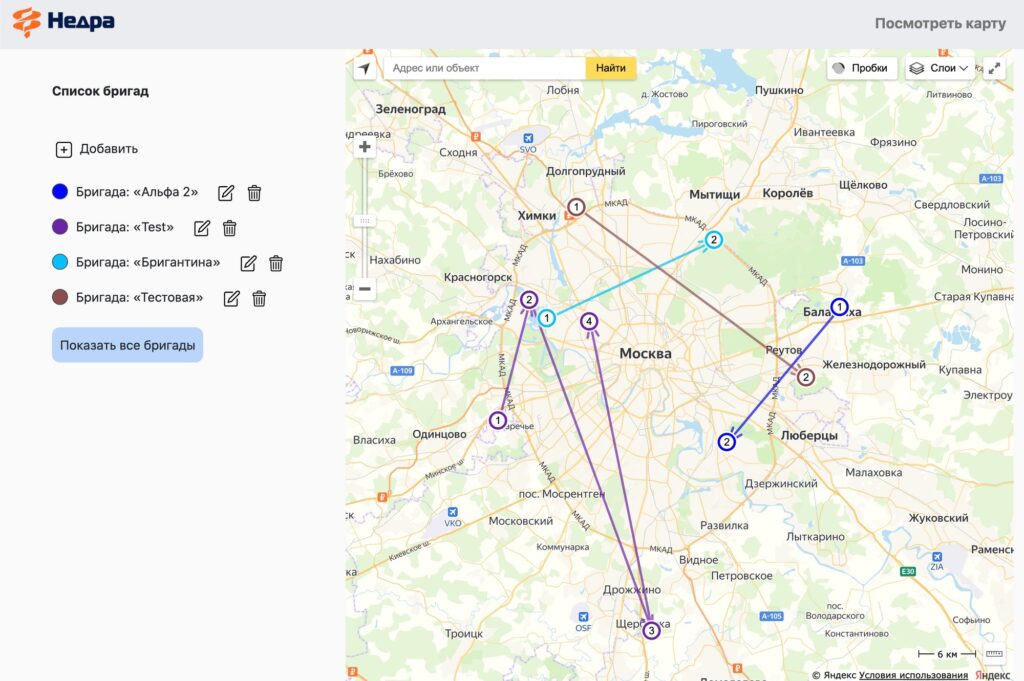Click purple marker 2 near Красногорск
Screen dimensions: 1024x681
click(x=529, y=300)
